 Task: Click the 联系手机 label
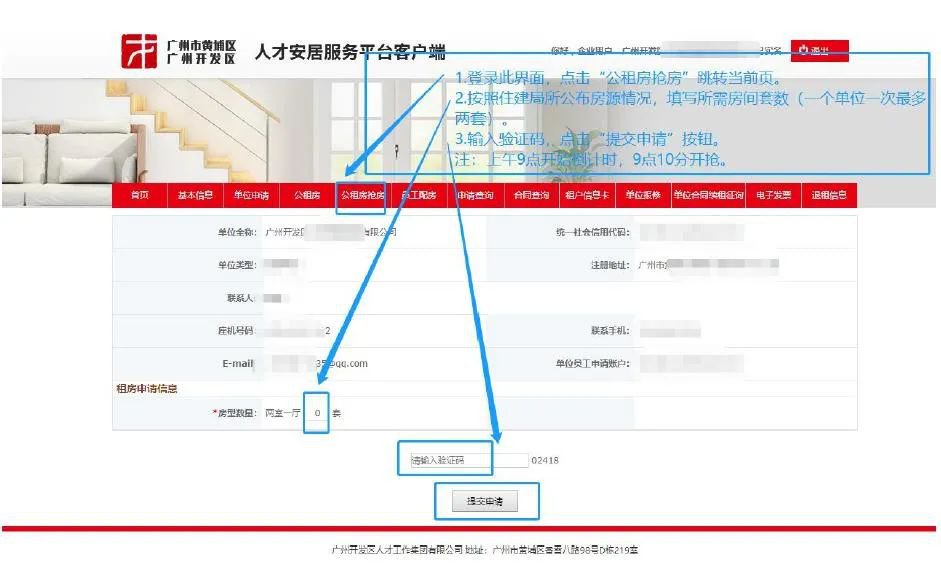[610, 331]
